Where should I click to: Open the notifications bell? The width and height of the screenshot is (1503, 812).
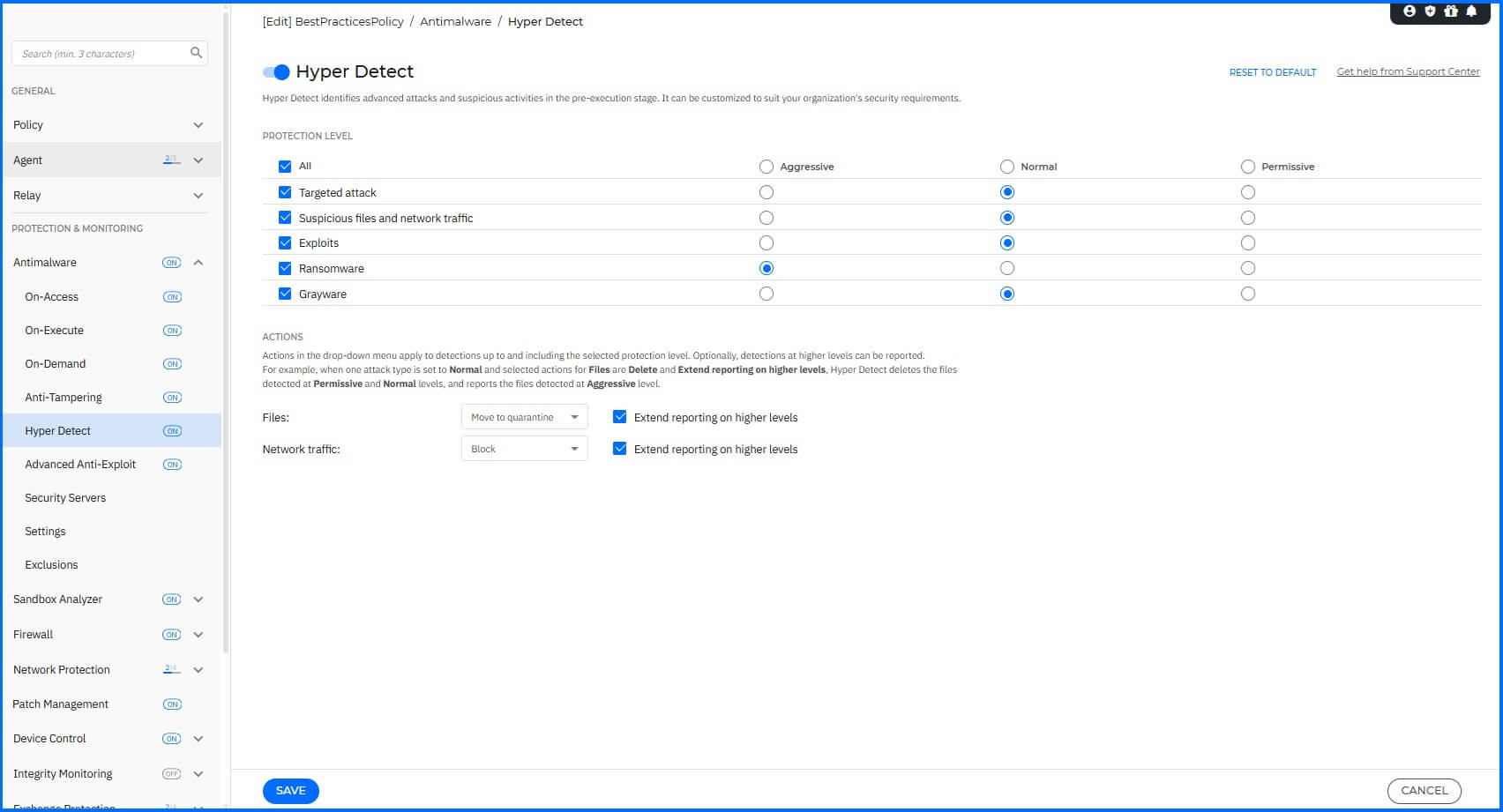[x=1472, y=12]
